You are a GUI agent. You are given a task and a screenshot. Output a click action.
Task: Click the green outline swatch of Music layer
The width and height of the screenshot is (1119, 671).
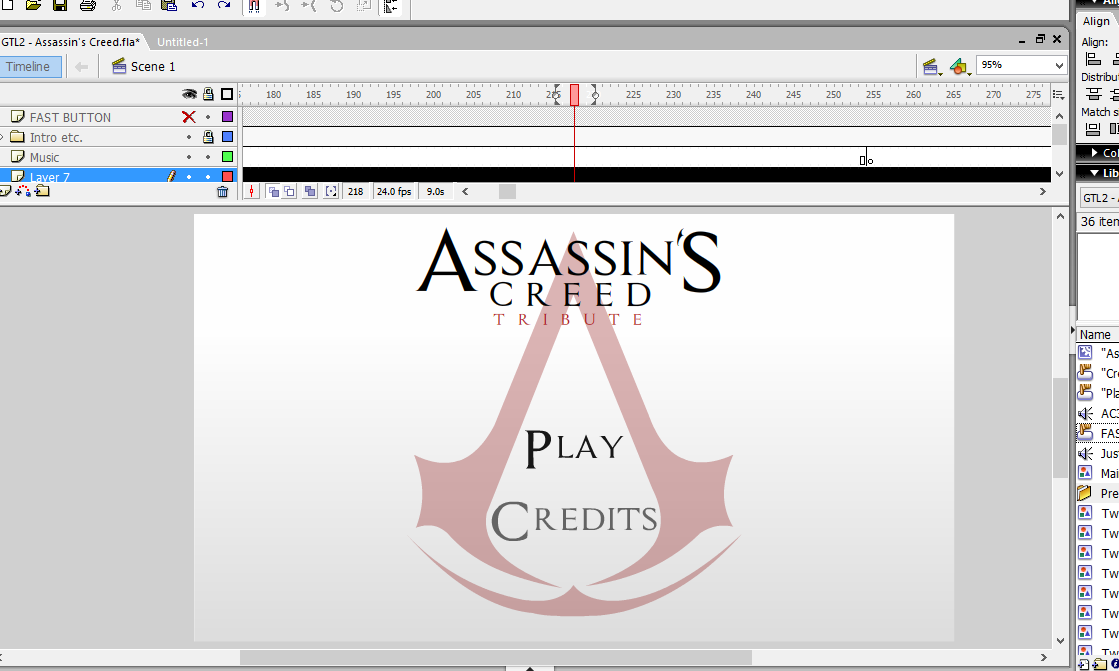click(x=228, y=156)
